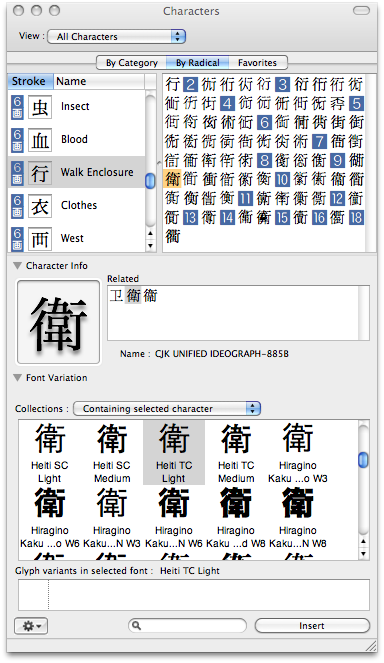Select related character 卫
Screen dimensions: 384x663
click(x=116, y=295)
